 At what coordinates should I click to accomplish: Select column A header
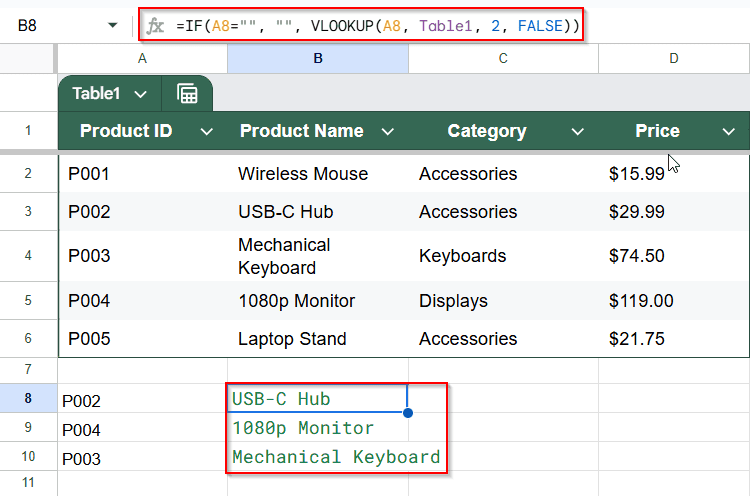(x=143, y=58)
